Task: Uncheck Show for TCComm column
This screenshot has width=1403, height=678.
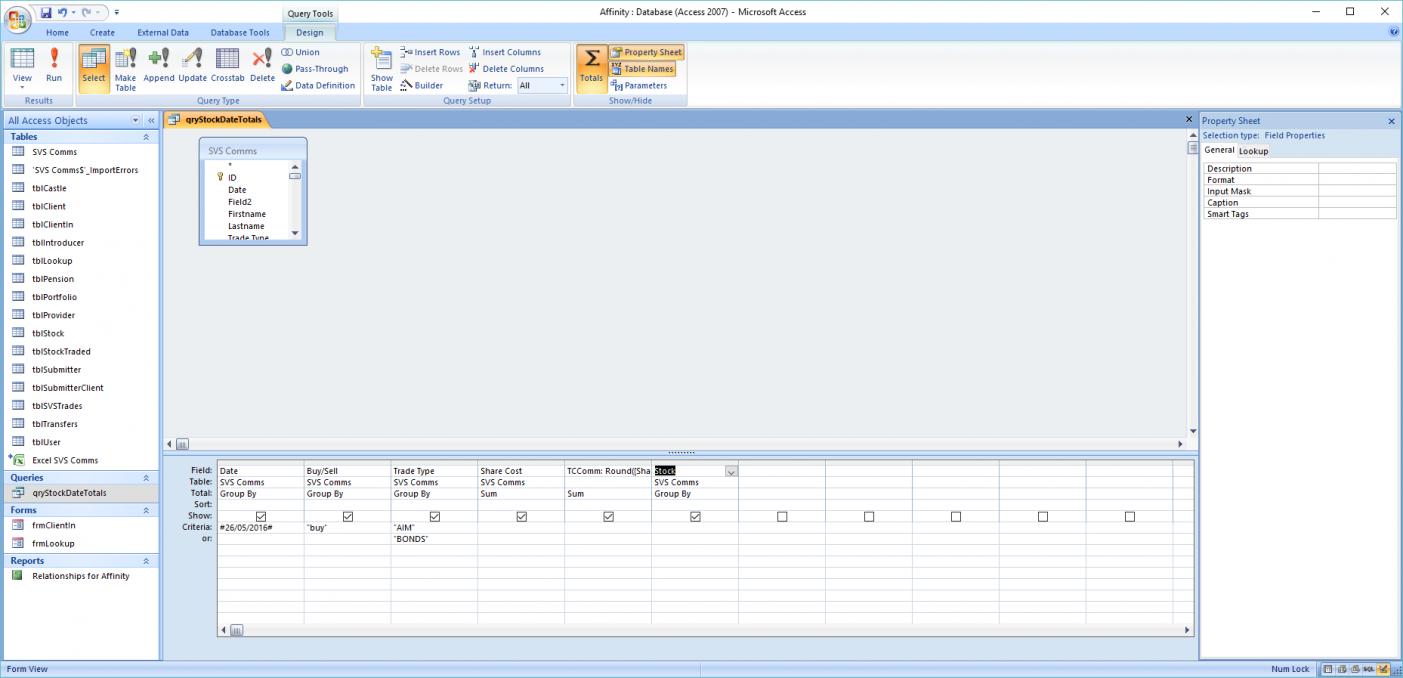Action: click(609, 516)
